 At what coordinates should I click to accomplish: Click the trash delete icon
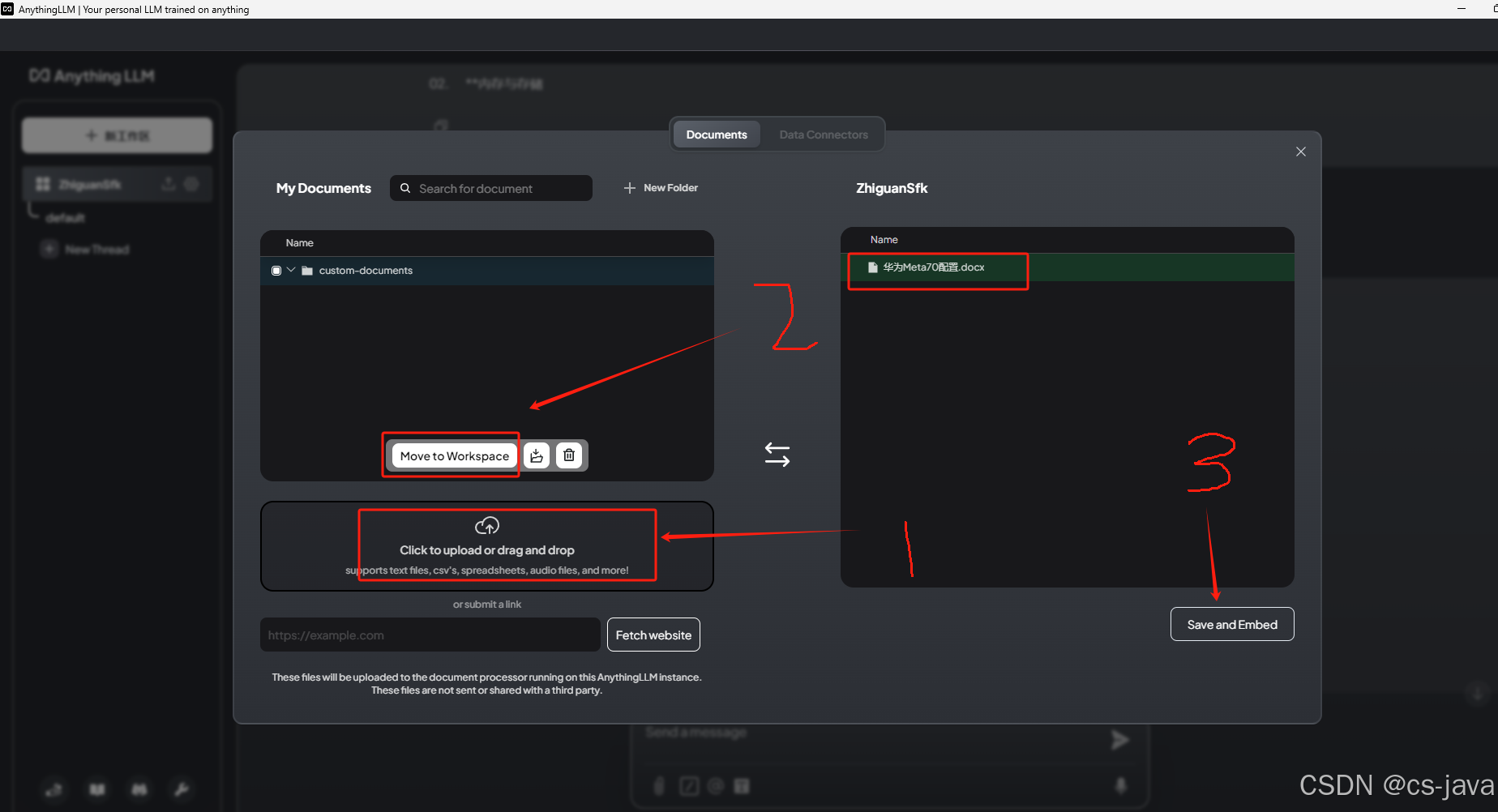coord(569,455)
